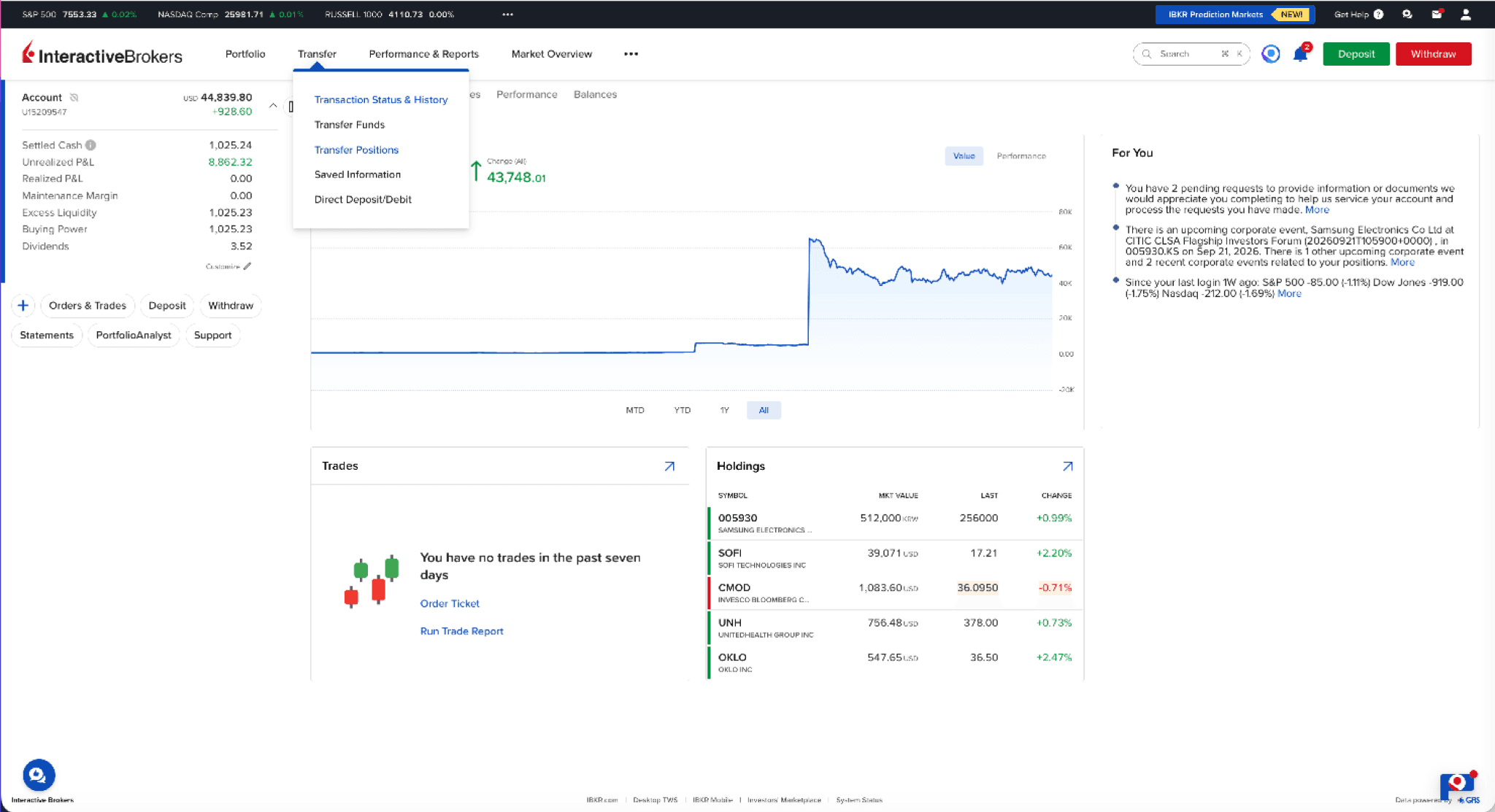Viewport: 1495px width, 812px height.
Task: Open the user profile icon
Action: pyautogui.click(x=1465, y=14)
